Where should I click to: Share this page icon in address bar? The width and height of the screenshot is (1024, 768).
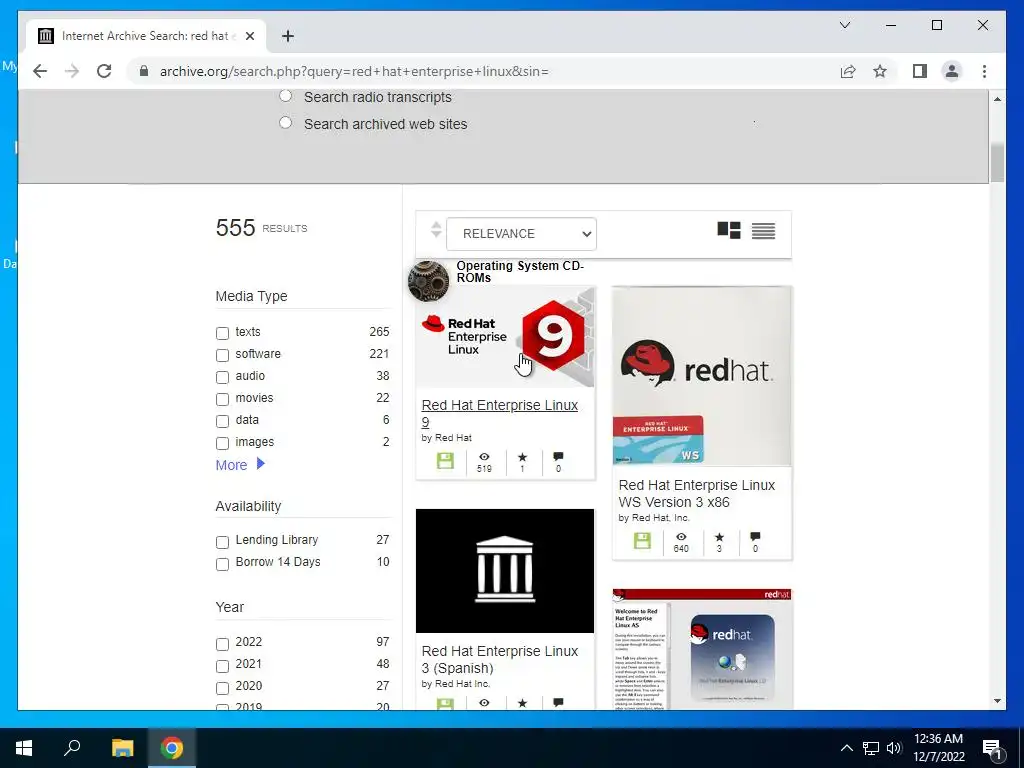[x=848, y=71]
